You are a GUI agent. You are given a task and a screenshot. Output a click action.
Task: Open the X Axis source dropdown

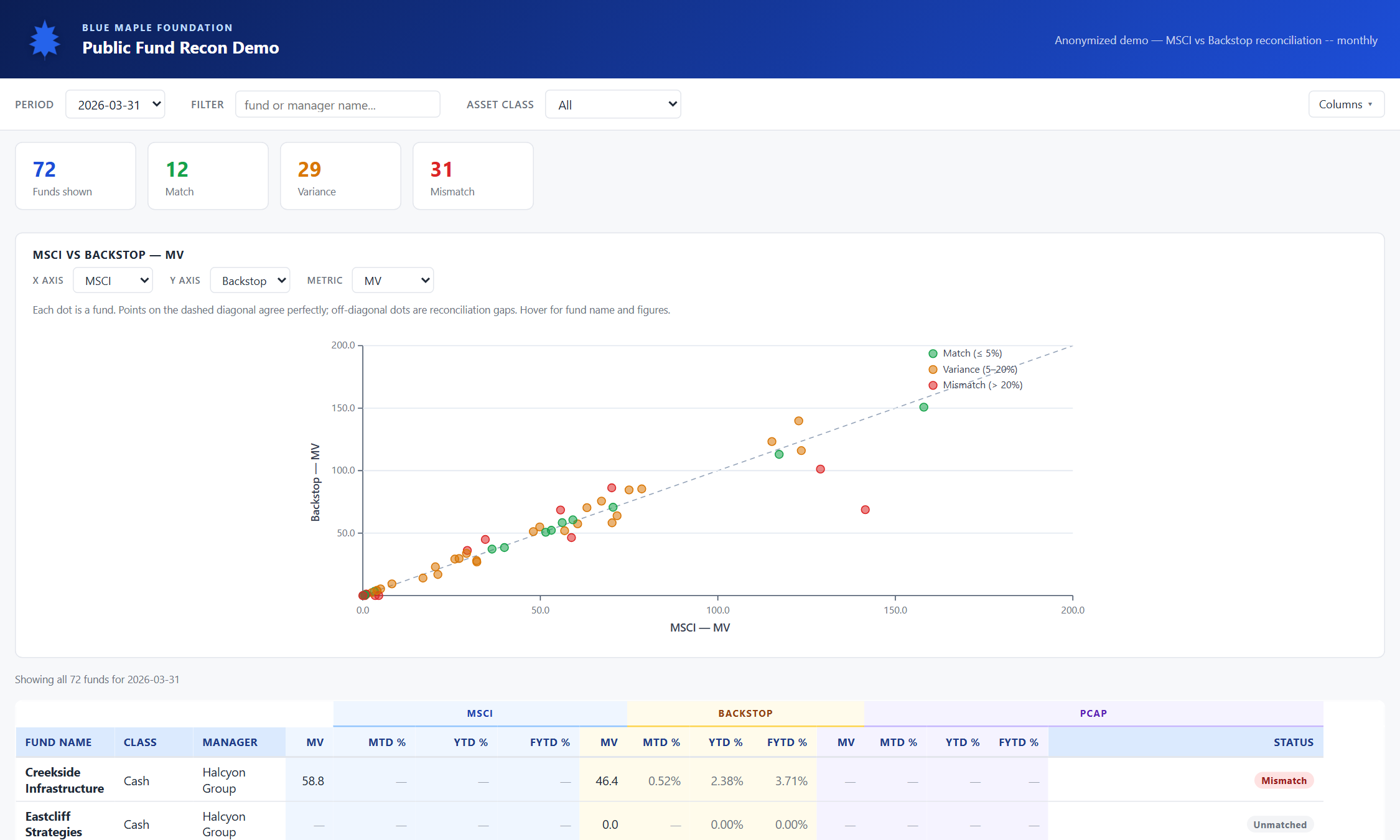[113, 281]
